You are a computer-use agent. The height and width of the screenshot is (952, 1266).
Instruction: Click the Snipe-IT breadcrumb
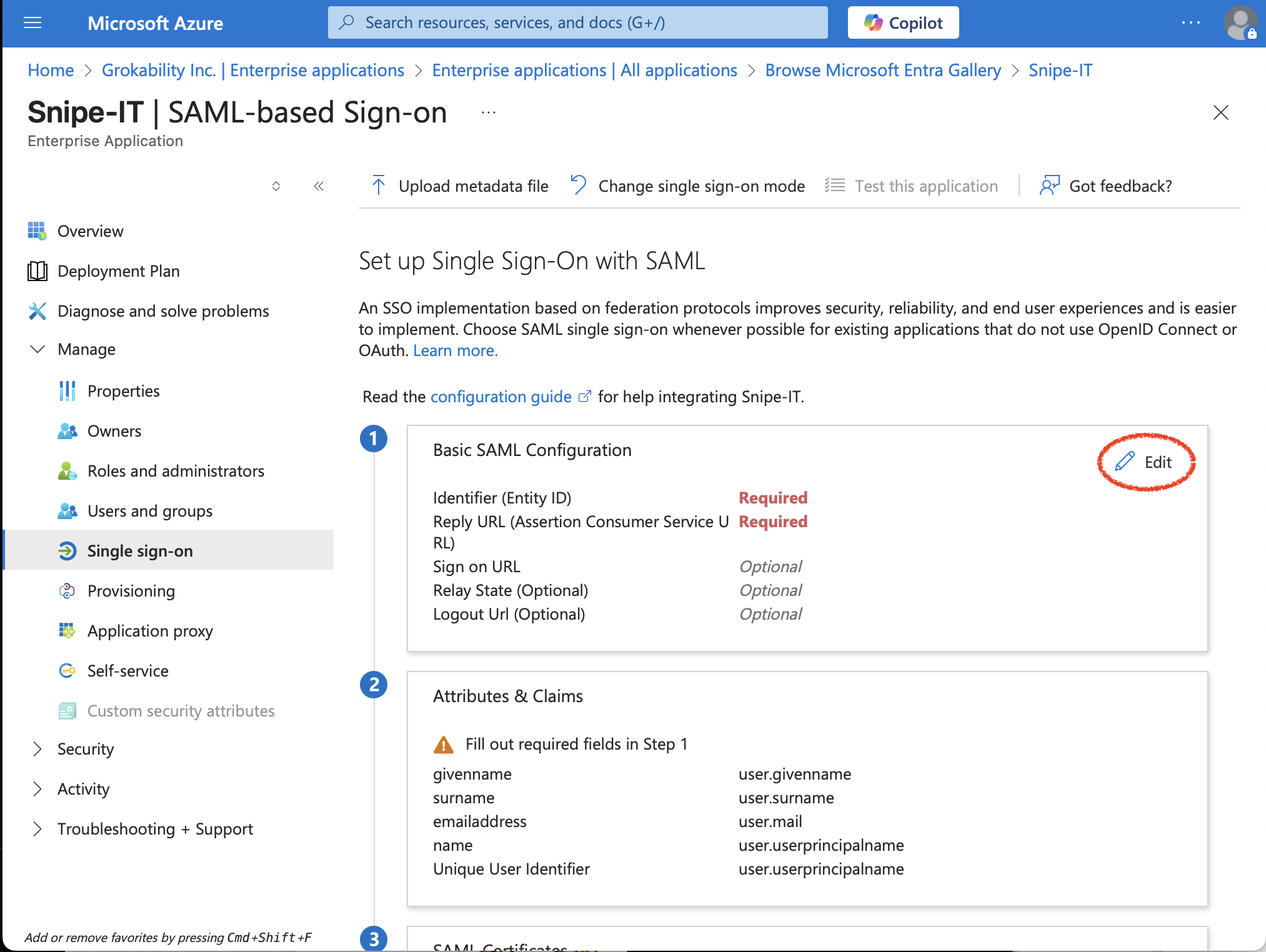tap(1060, 70)
